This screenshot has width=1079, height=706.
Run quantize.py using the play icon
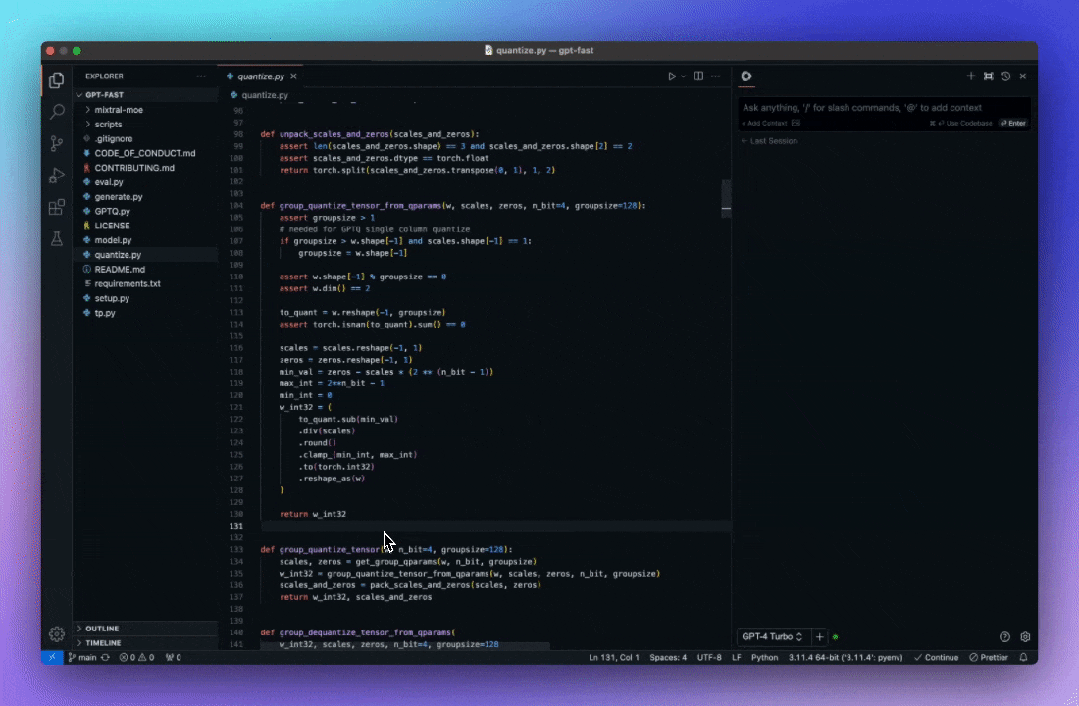tap(672, 75)
